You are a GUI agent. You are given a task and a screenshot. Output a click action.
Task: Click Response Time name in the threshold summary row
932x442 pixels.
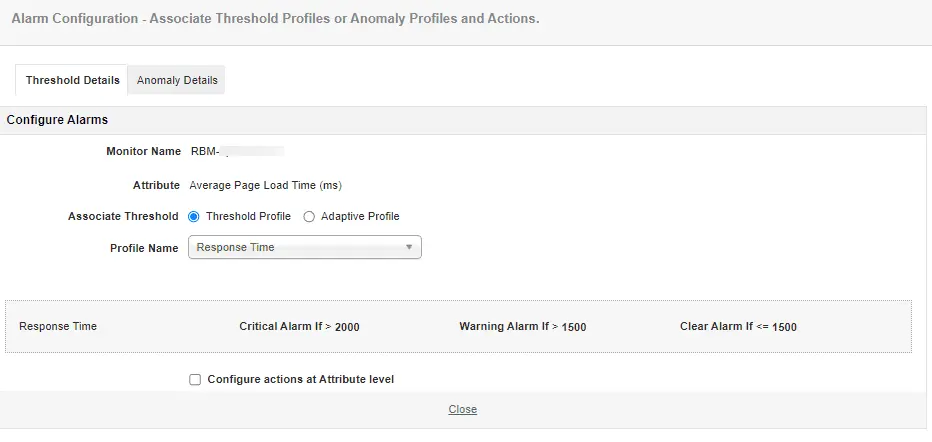tap(58, 326)
